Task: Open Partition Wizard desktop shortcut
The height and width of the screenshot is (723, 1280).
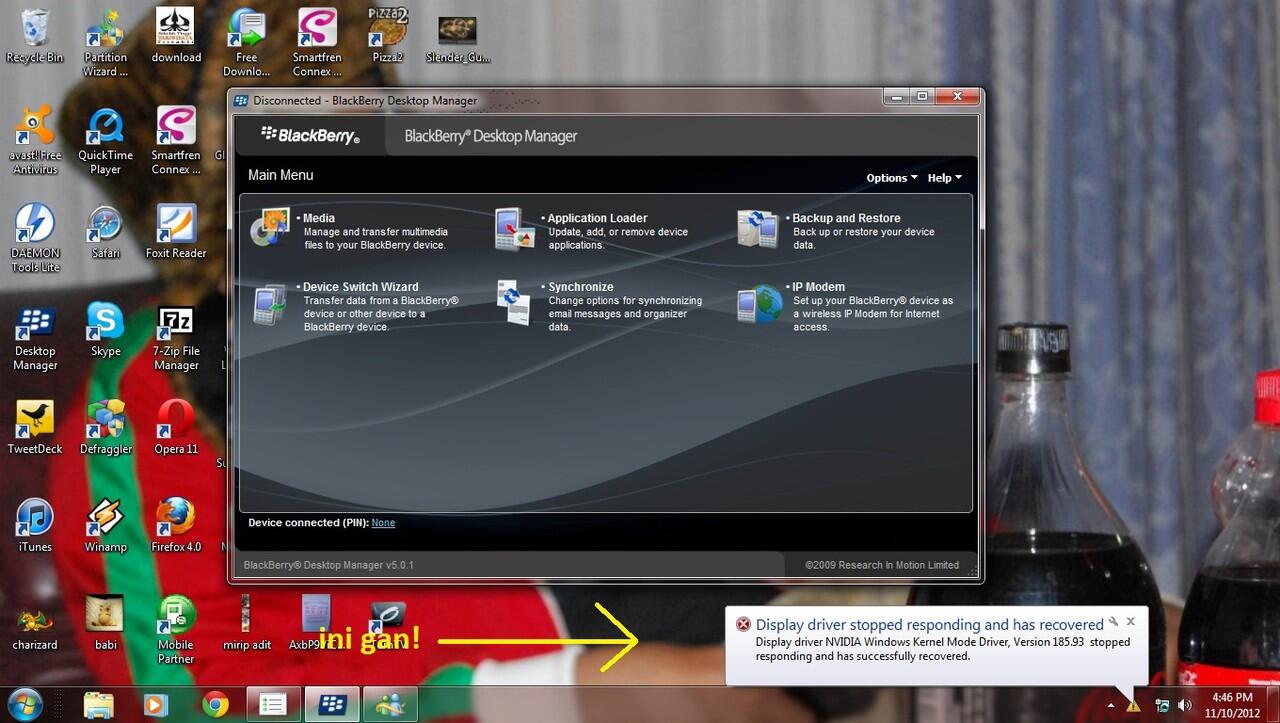Action: tap(105, 43)
